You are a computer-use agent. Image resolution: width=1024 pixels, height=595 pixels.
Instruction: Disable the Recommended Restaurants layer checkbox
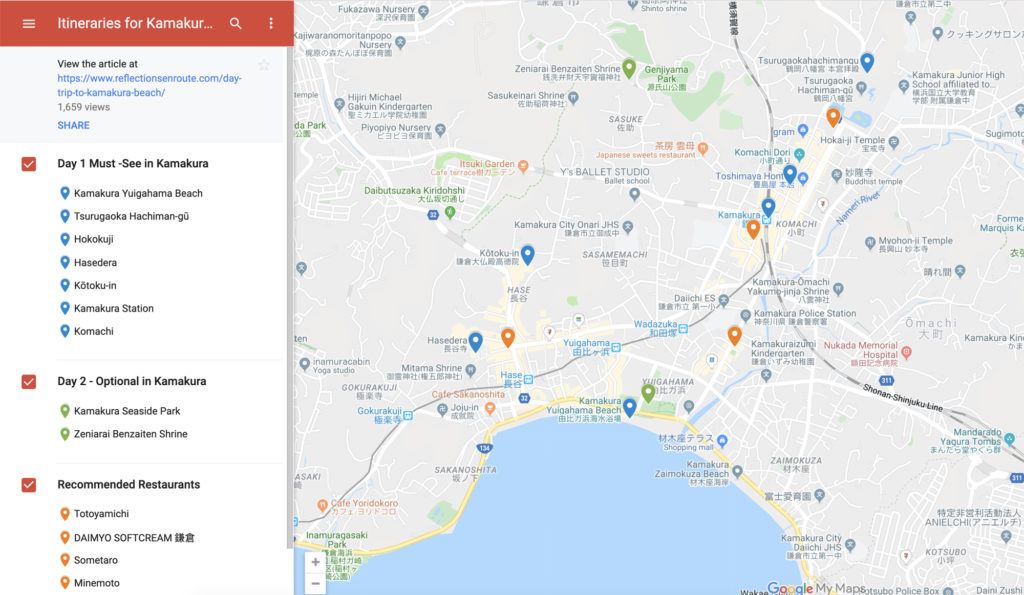point(27,484)
